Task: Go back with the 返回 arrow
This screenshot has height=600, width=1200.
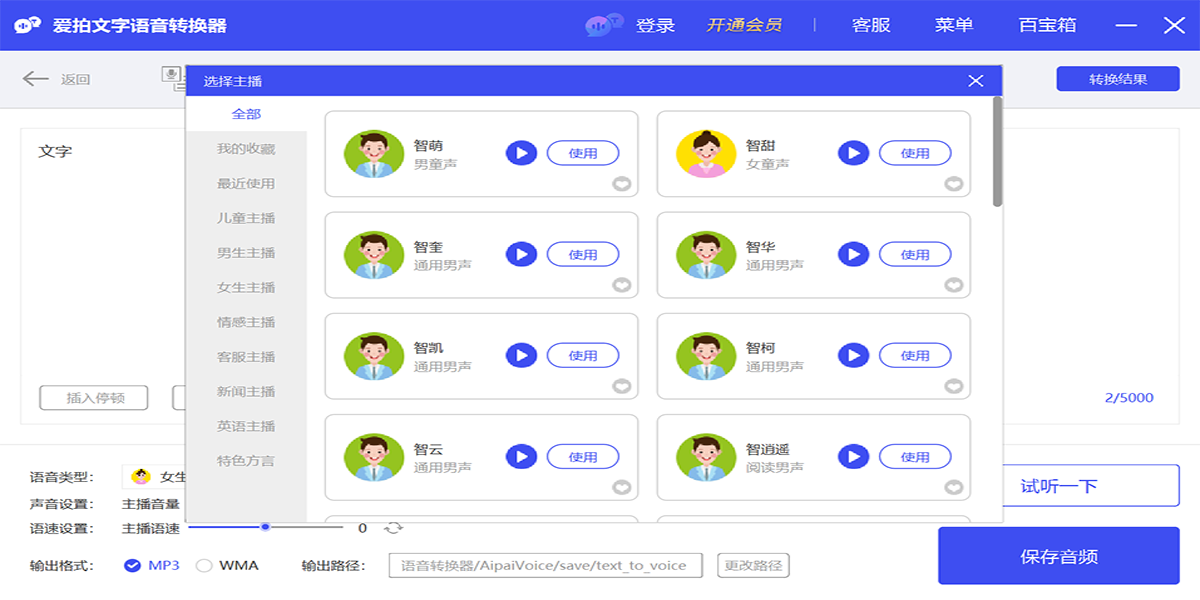Action: [35, 79]
